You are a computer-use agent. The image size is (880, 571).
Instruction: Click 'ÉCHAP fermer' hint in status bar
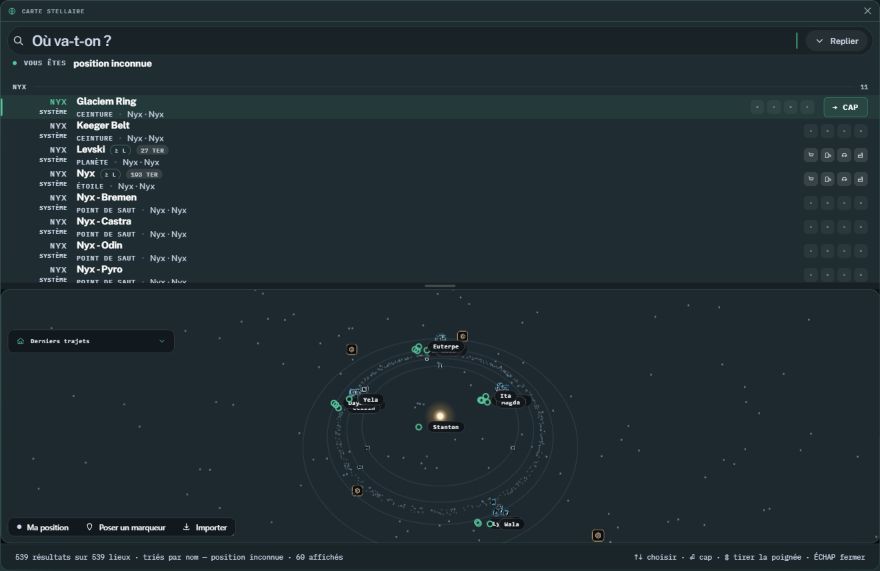839,557
